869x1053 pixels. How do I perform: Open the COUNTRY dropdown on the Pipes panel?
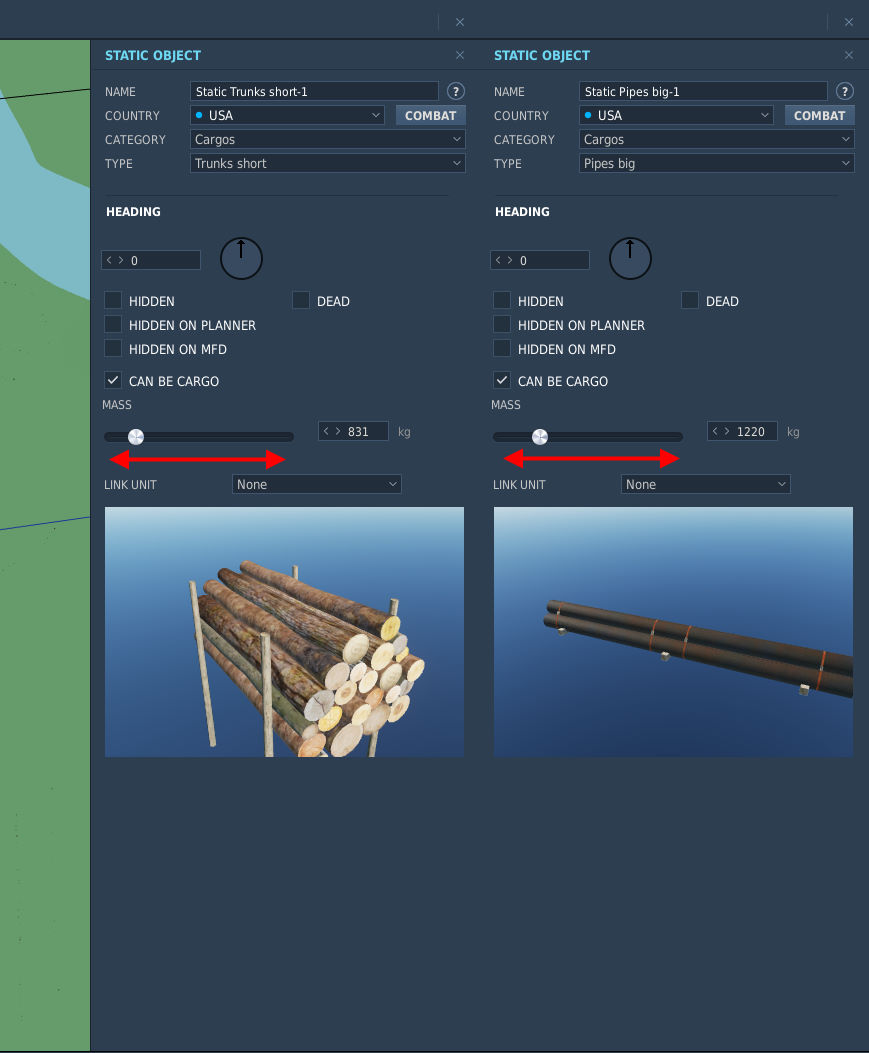point(676,115)
